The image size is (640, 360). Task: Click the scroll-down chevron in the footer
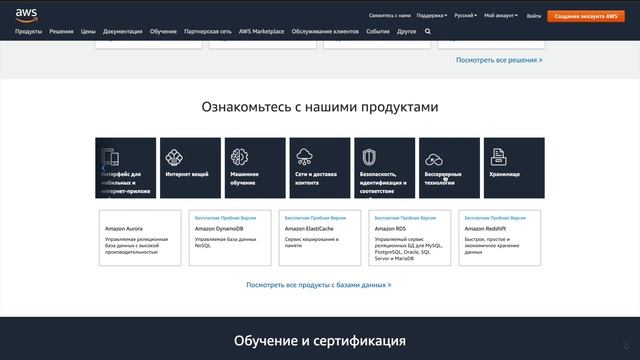[x=627, y=344]
